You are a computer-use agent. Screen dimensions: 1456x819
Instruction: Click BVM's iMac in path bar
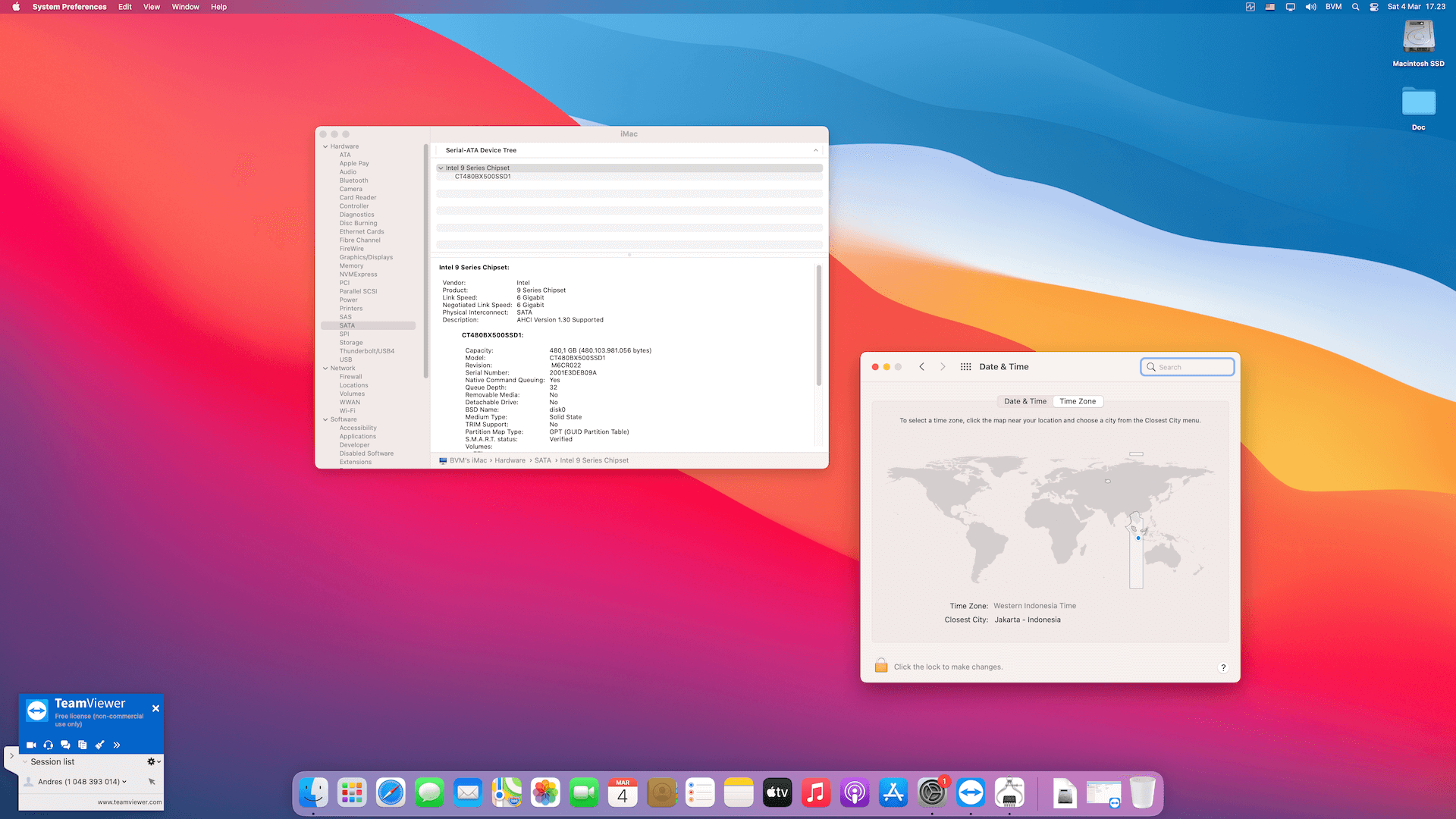(468, 460)
